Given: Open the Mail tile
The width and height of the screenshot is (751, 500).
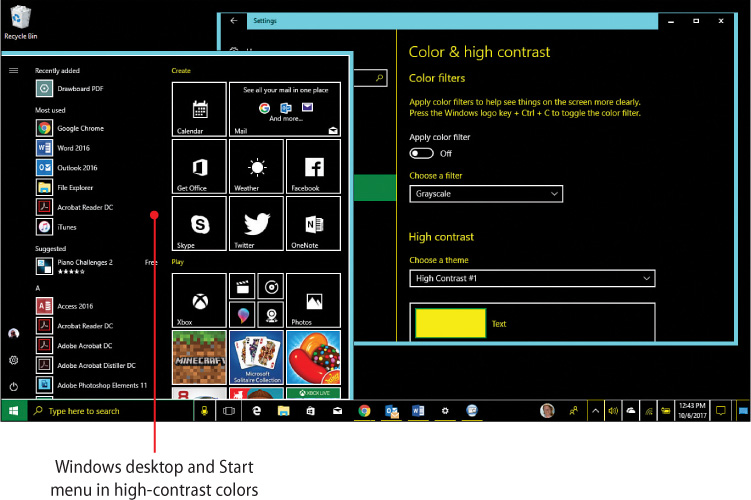Looking at the screenshot, I should 285,109.
